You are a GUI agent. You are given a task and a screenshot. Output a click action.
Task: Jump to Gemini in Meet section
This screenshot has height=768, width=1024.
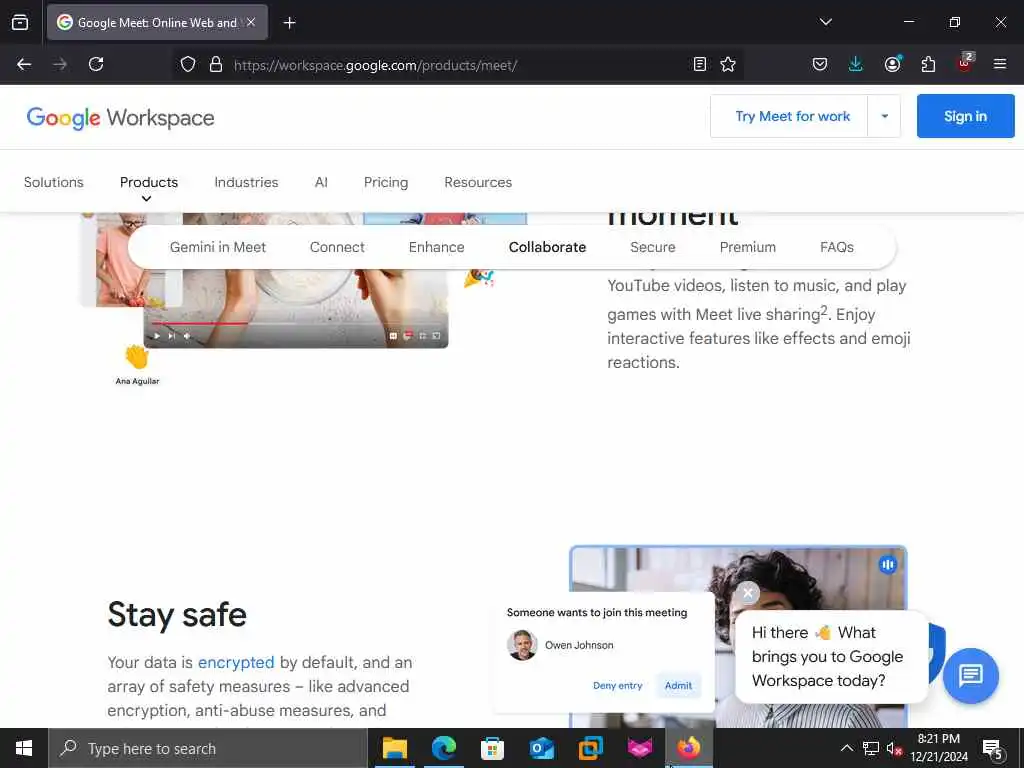coord(217,248)
